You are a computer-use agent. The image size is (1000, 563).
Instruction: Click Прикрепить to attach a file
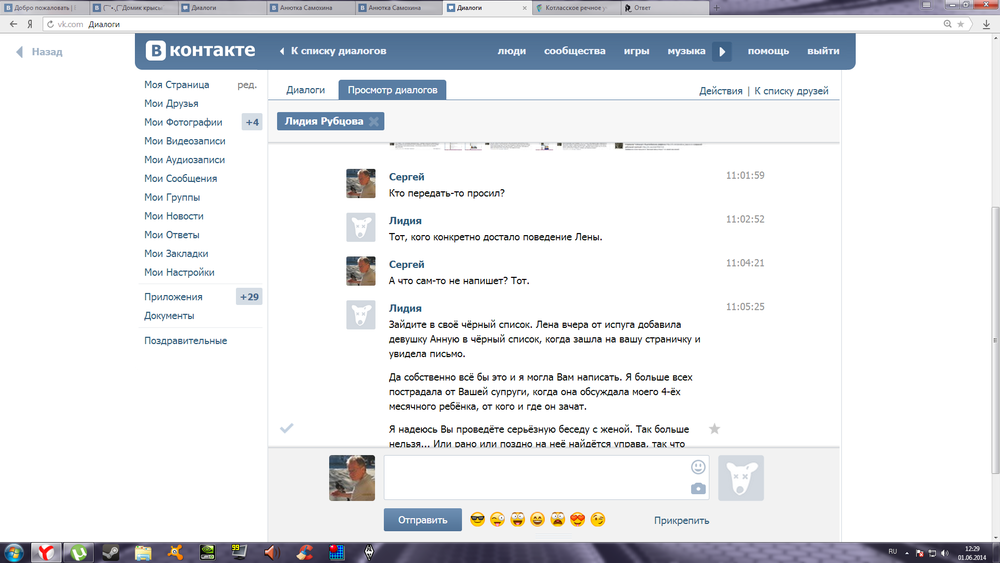681,520
